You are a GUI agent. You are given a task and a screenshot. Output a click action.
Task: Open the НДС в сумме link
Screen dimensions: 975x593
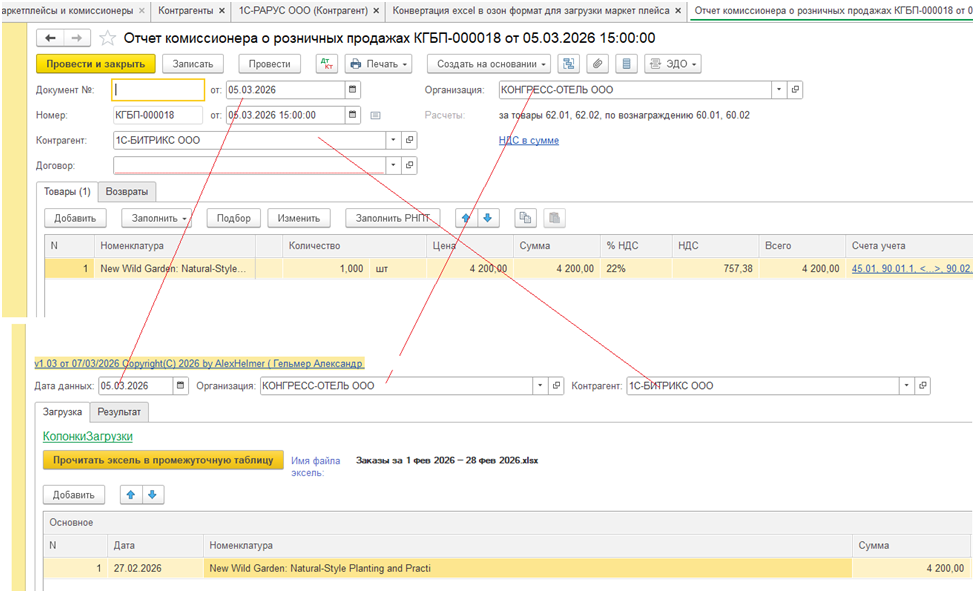[x=528, y=140]
